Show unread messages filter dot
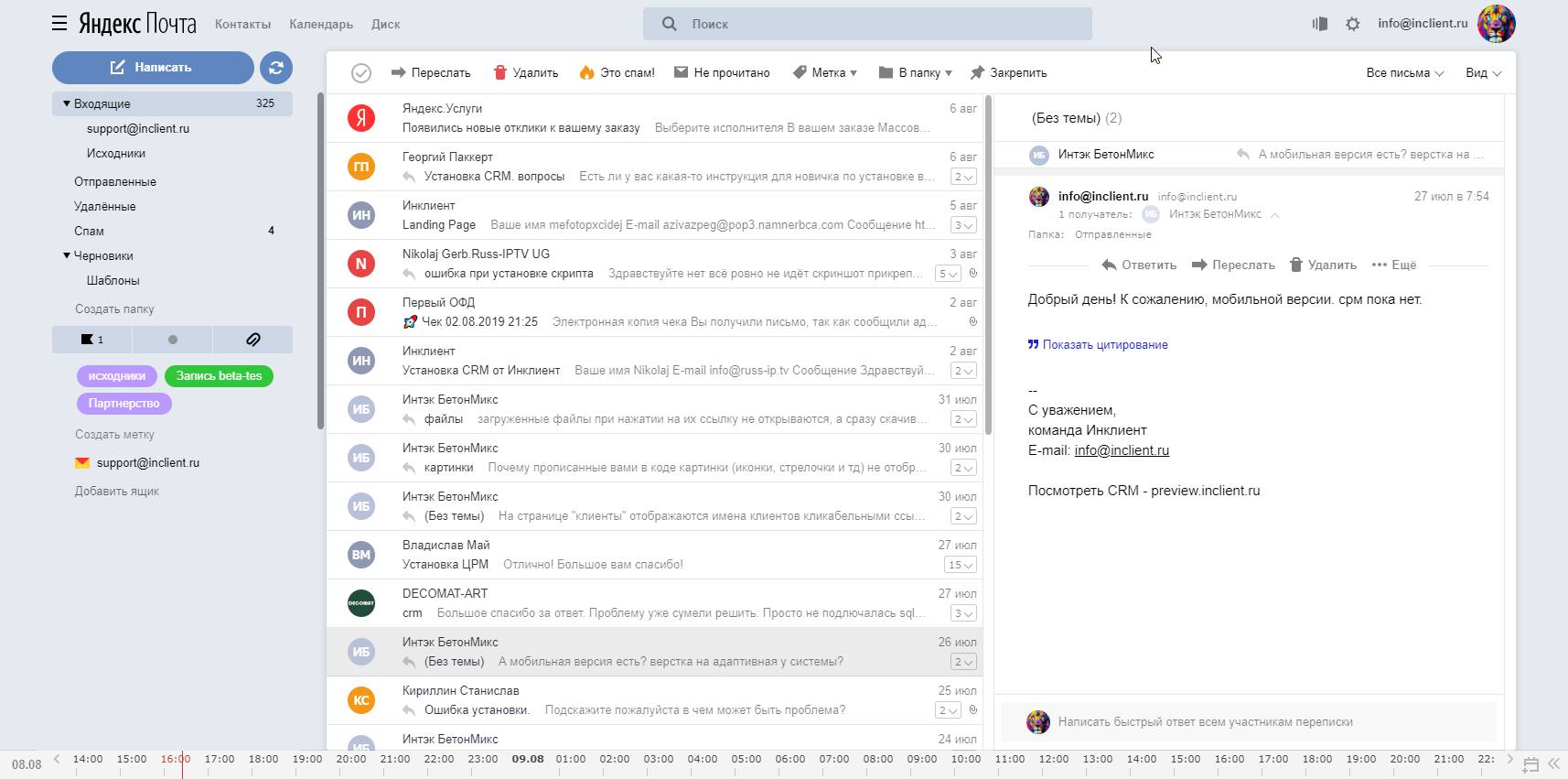The width and height of the screenshot is (1568, 779). 173,340
